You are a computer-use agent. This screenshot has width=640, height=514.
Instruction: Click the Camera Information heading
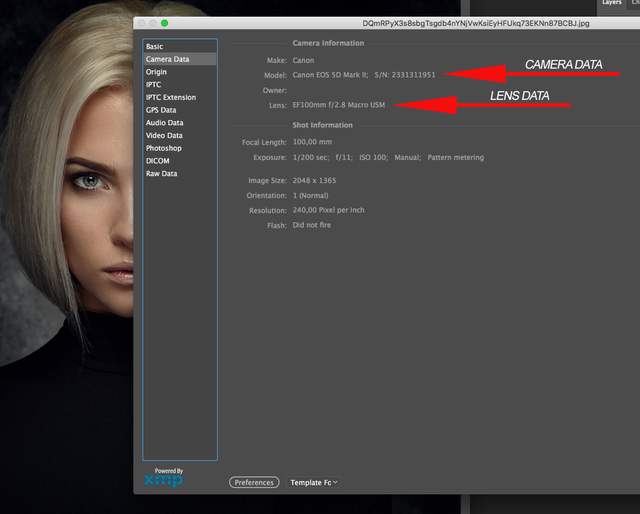[328, 43]
